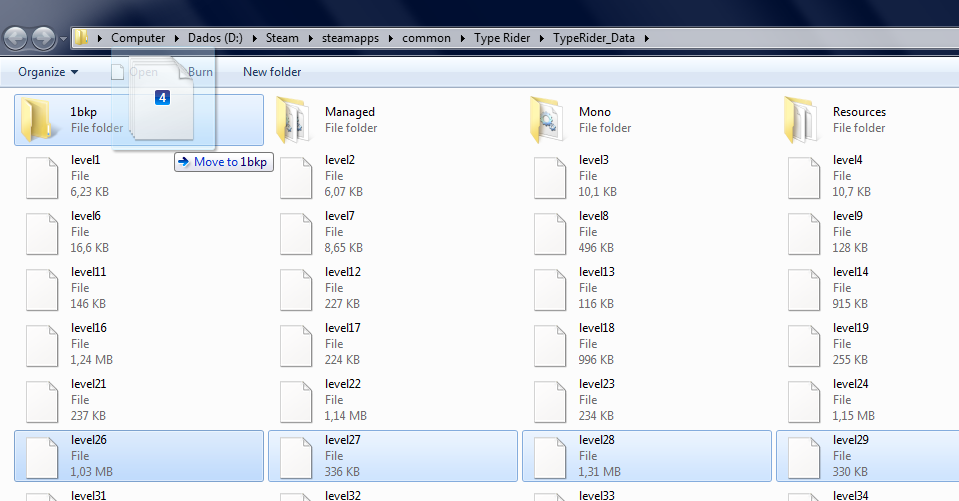Screen dimensions: 959x501
Task: Navigate to Dados (D:) in the address bar
Action: 215,38
